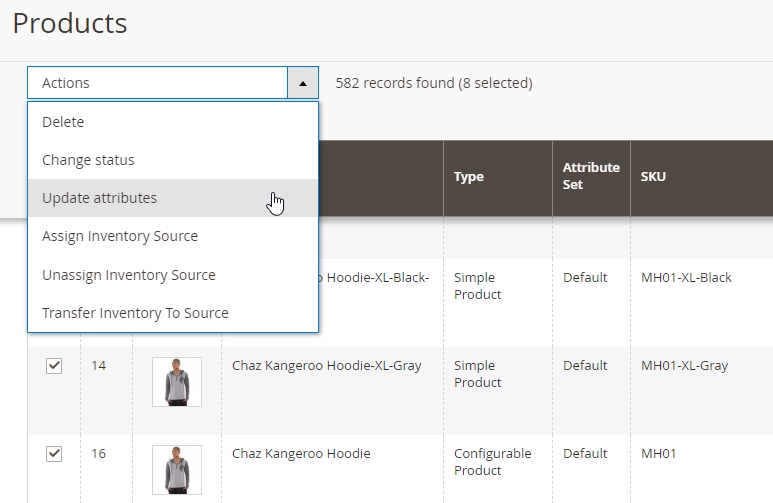This screenshot has width=773, height=503.
Task: Open thumbnail of Chaz Kangeroo Hoodie MH01
Action: point(177,469)
